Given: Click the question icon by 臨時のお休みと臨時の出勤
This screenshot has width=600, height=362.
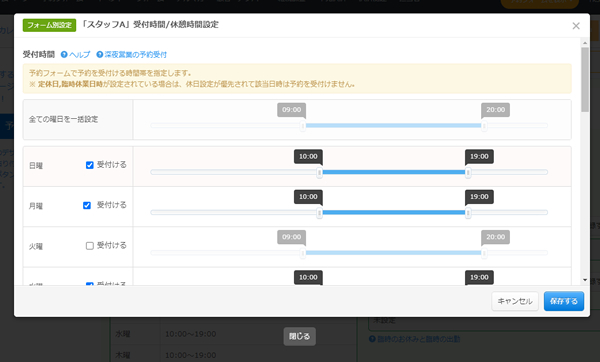Looking at the screenshot, I should [x=372, y=339].
